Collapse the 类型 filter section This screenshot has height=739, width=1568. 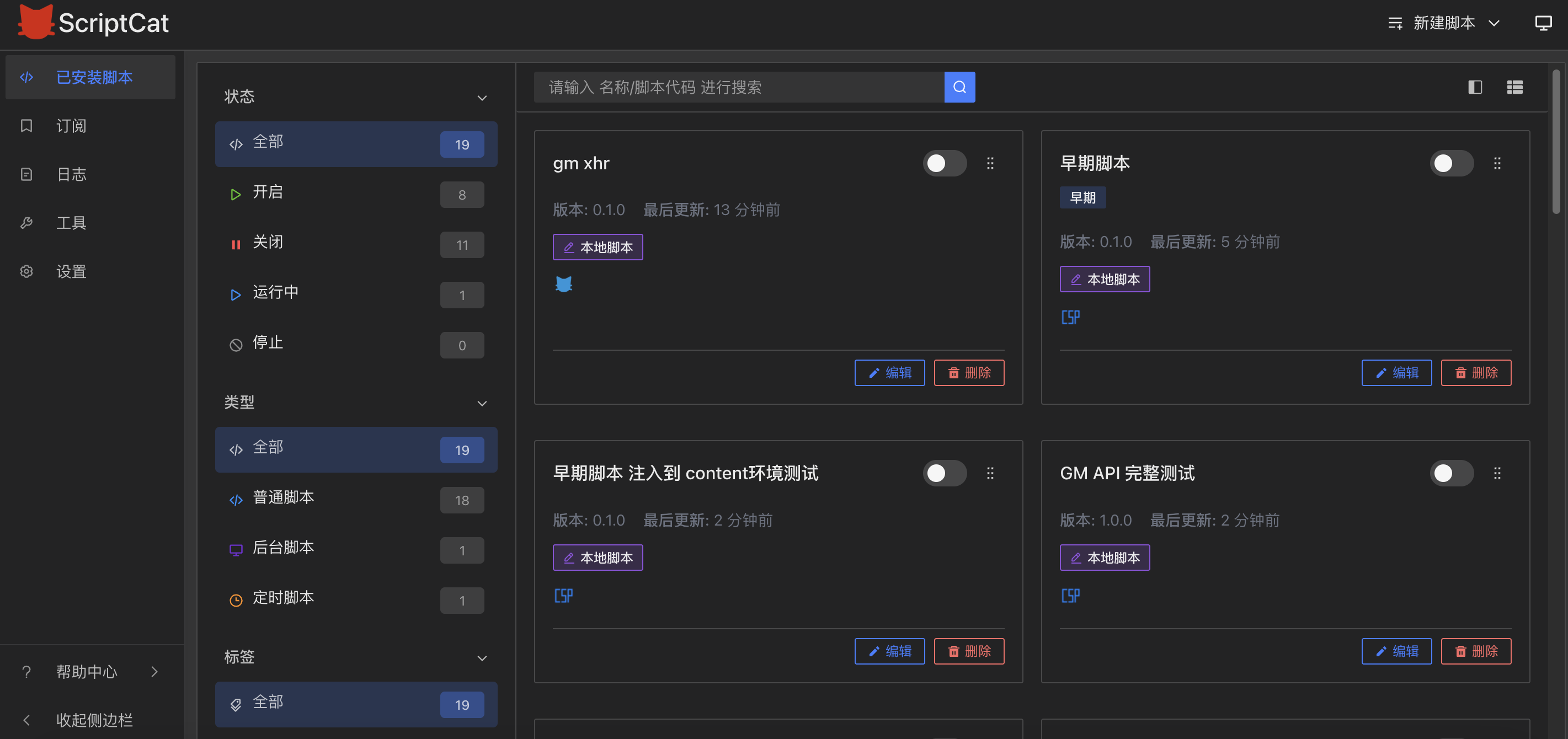coord(482,403)
